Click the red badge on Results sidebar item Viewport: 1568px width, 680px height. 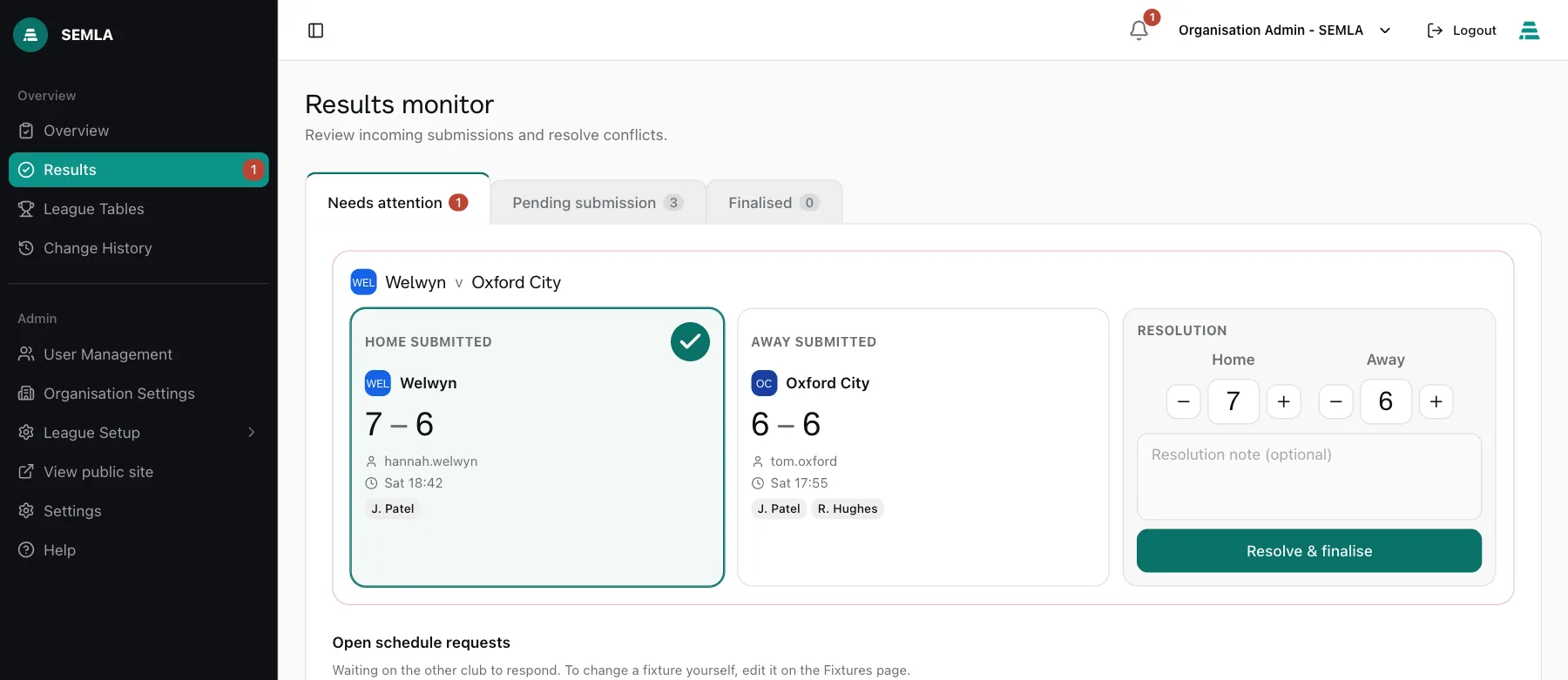pyautogui.click(x=253, y=170)
